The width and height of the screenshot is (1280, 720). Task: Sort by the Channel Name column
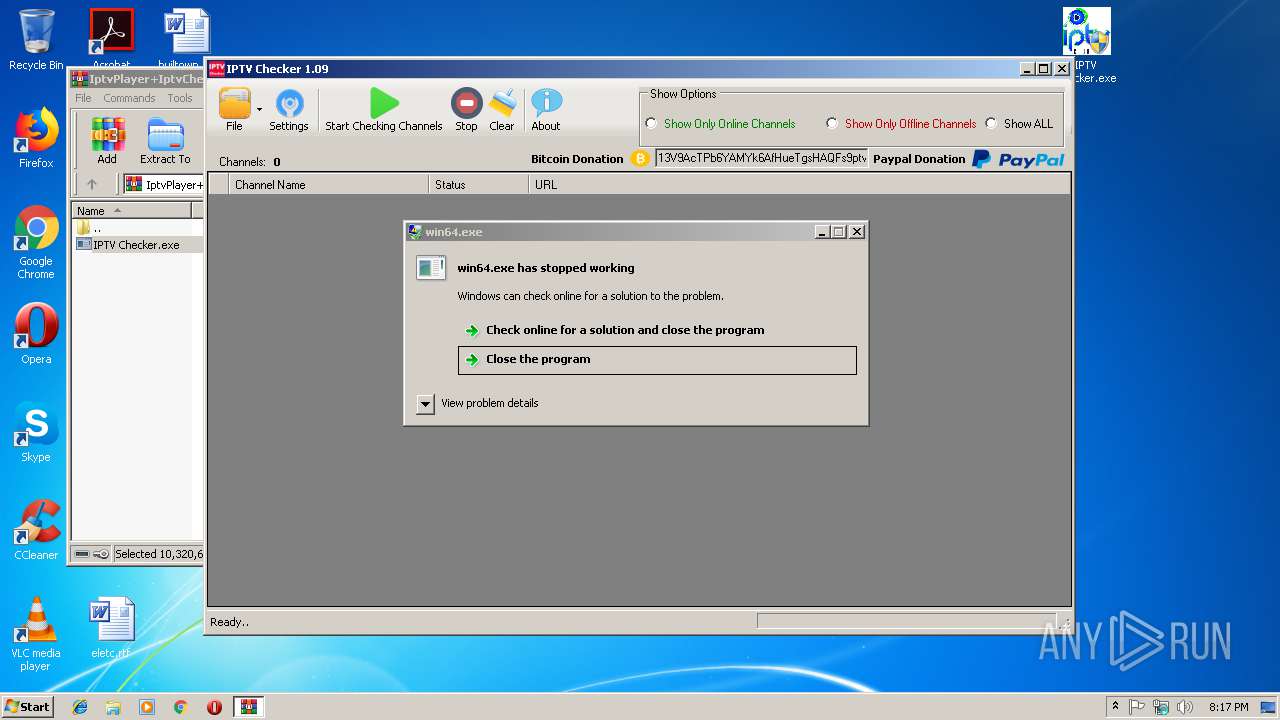pyautogui.click(x=328, y=185)
